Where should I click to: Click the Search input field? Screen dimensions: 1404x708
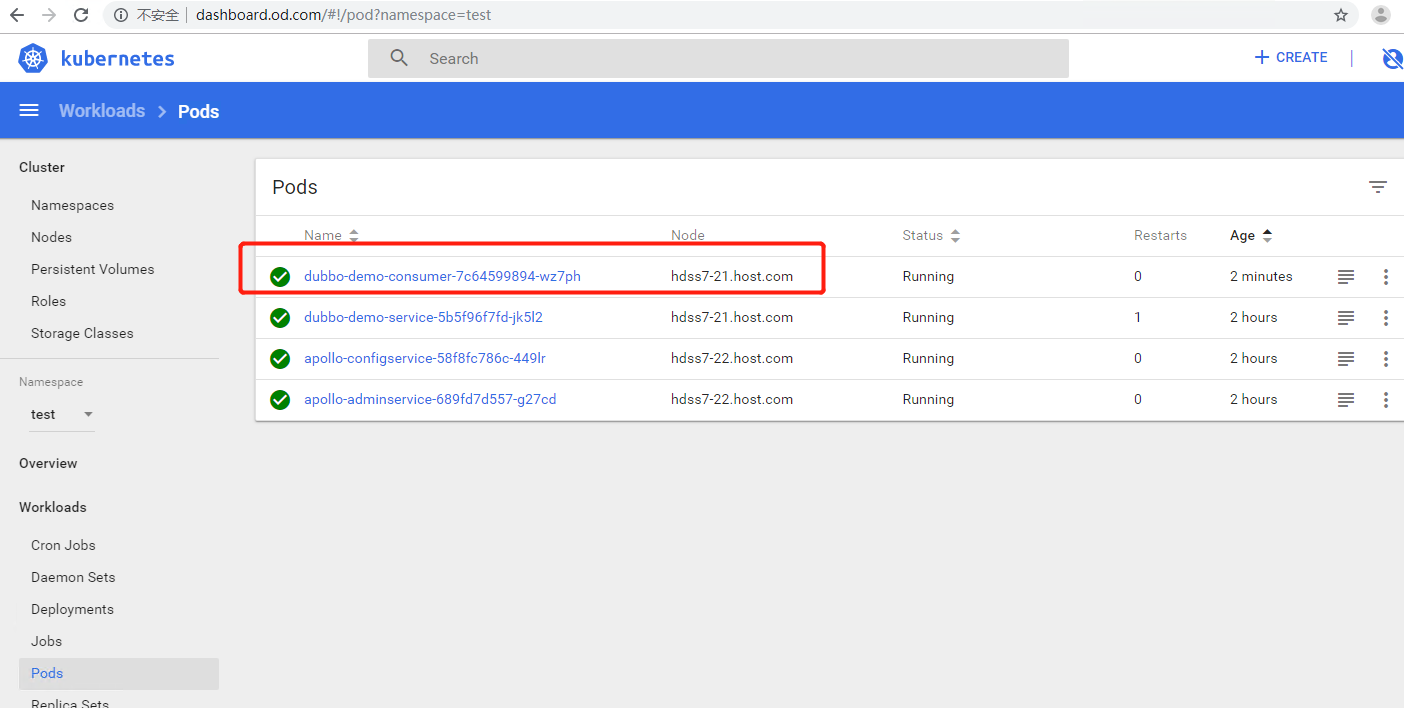[x=740, y=59]
